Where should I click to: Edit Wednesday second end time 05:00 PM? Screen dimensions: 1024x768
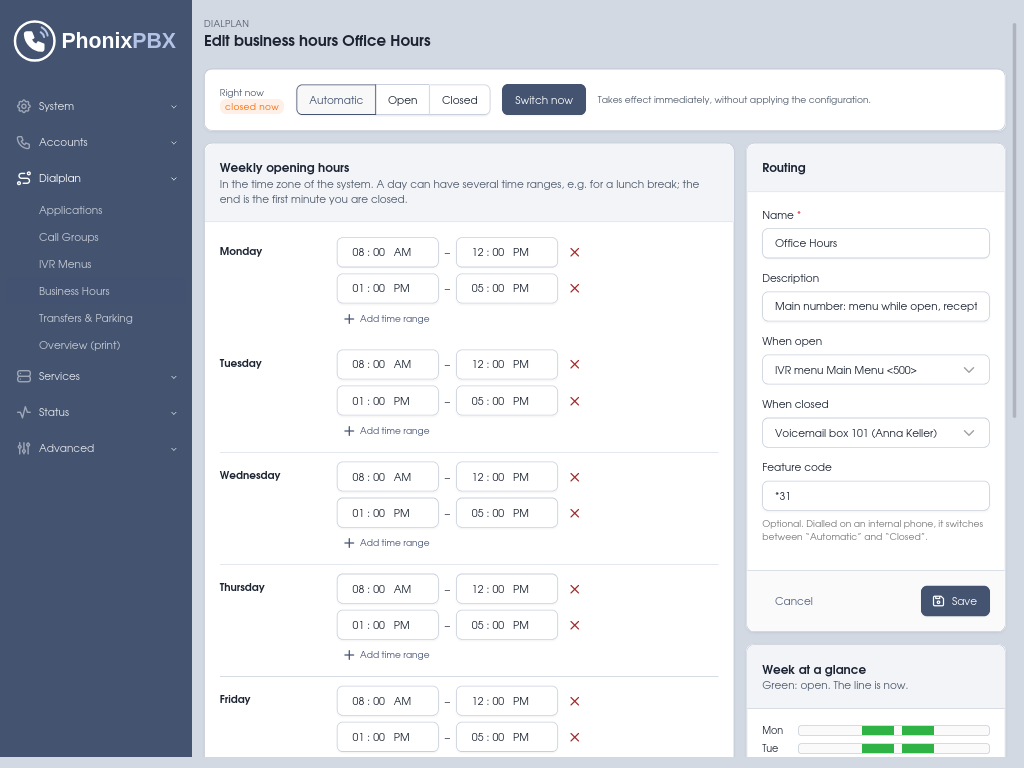(x=507, y=513)
